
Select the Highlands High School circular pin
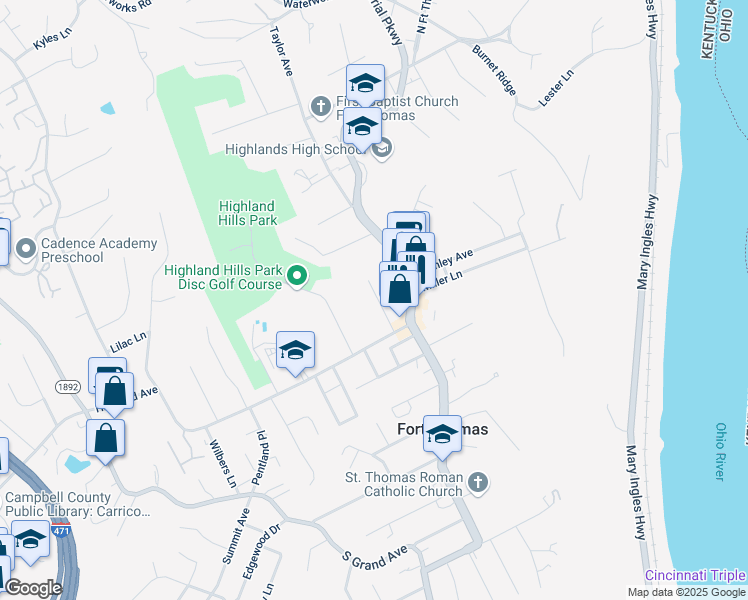[x=382, y=150]
